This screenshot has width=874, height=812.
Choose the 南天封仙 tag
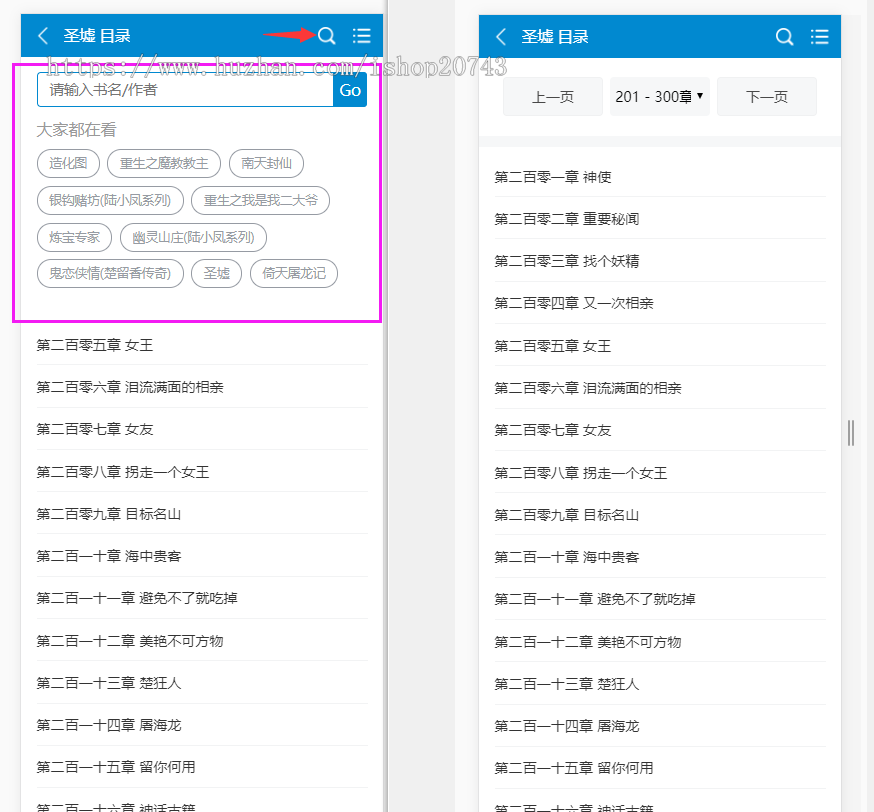[266, 163]
